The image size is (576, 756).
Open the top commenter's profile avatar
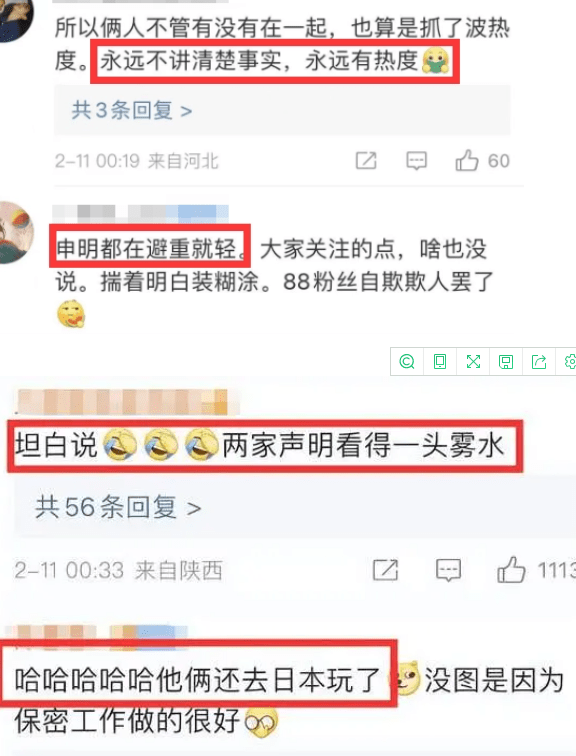point(14,18)
